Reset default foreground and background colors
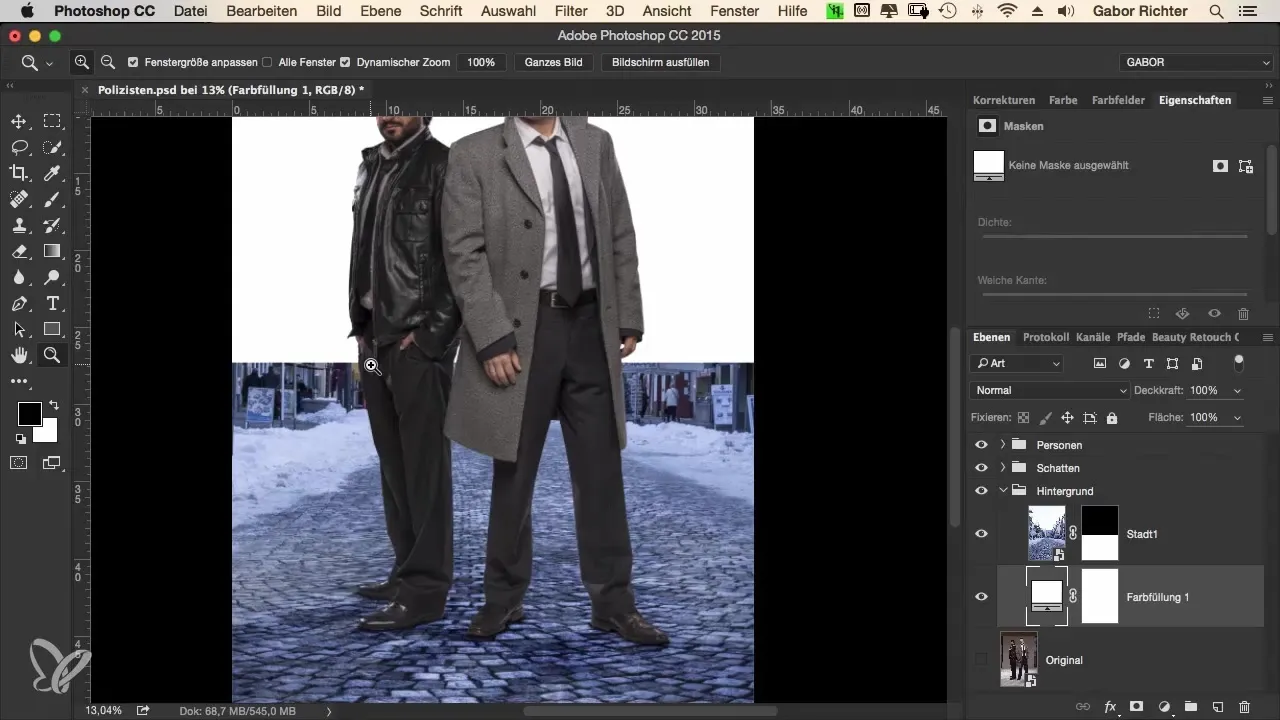Viewport: 1280px width, 720px height. (x=20, y=438)
